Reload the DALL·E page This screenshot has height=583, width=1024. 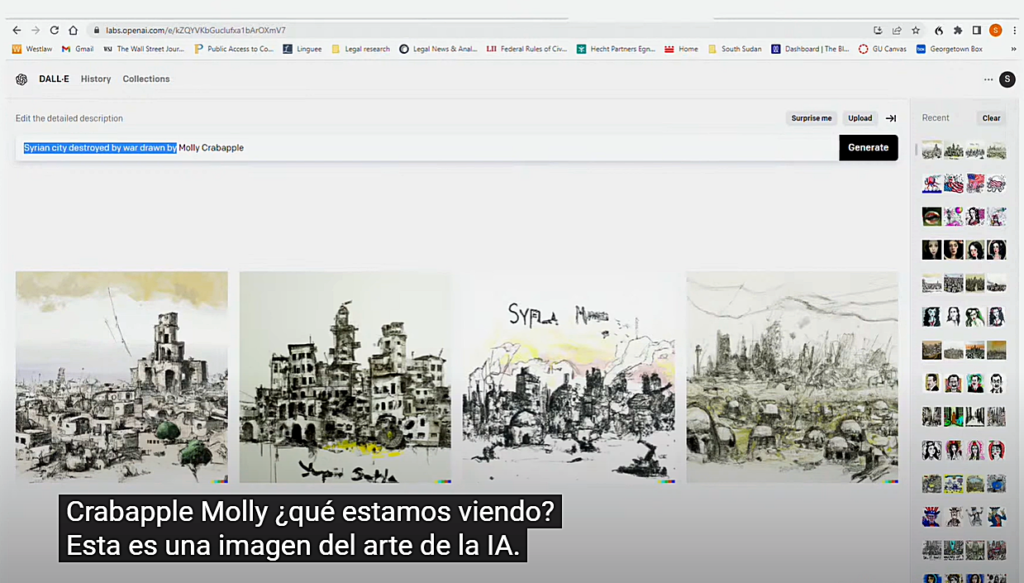[54, 30]
